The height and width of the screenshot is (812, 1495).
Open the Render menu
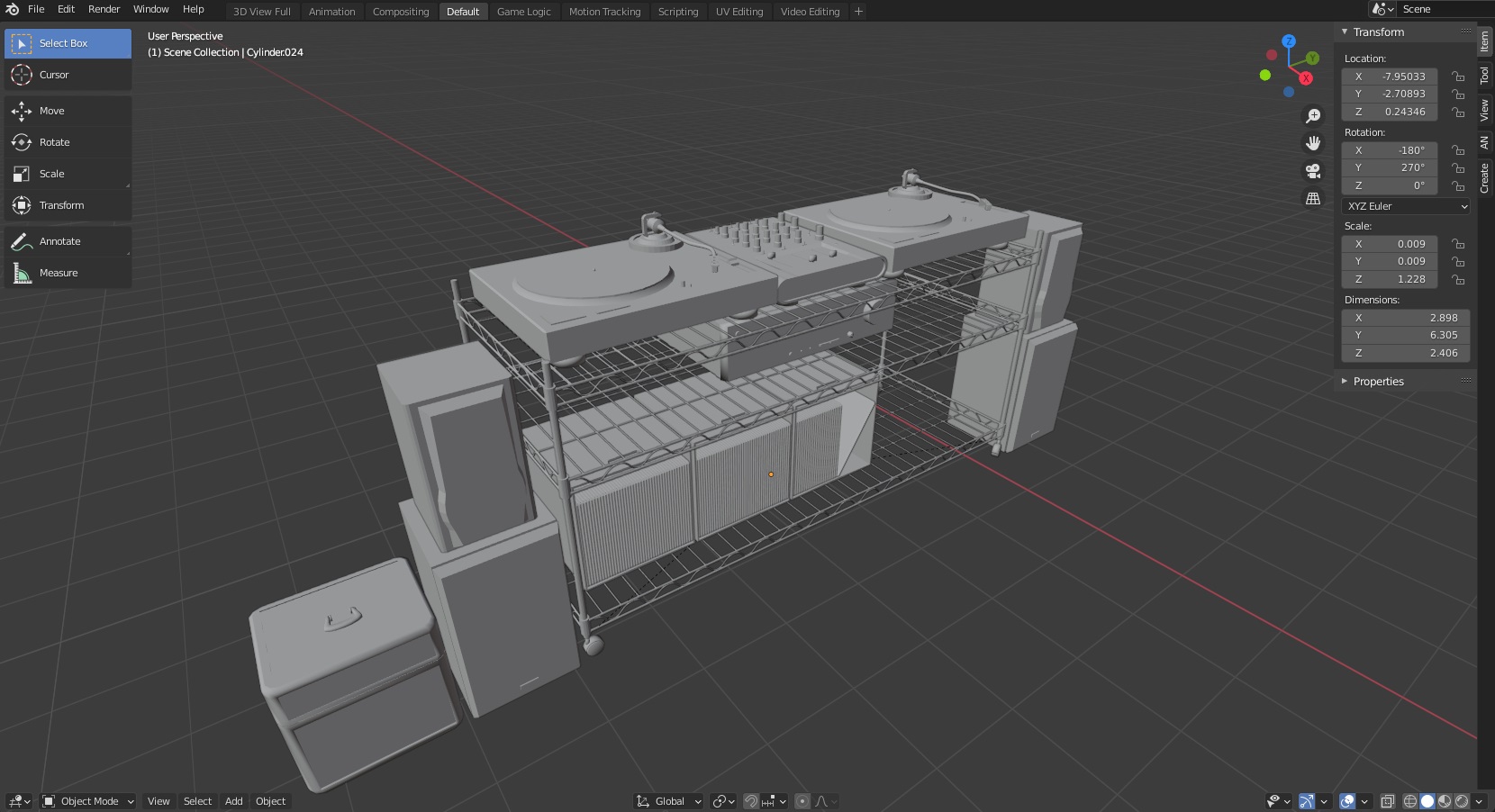[x=104, y=9]
